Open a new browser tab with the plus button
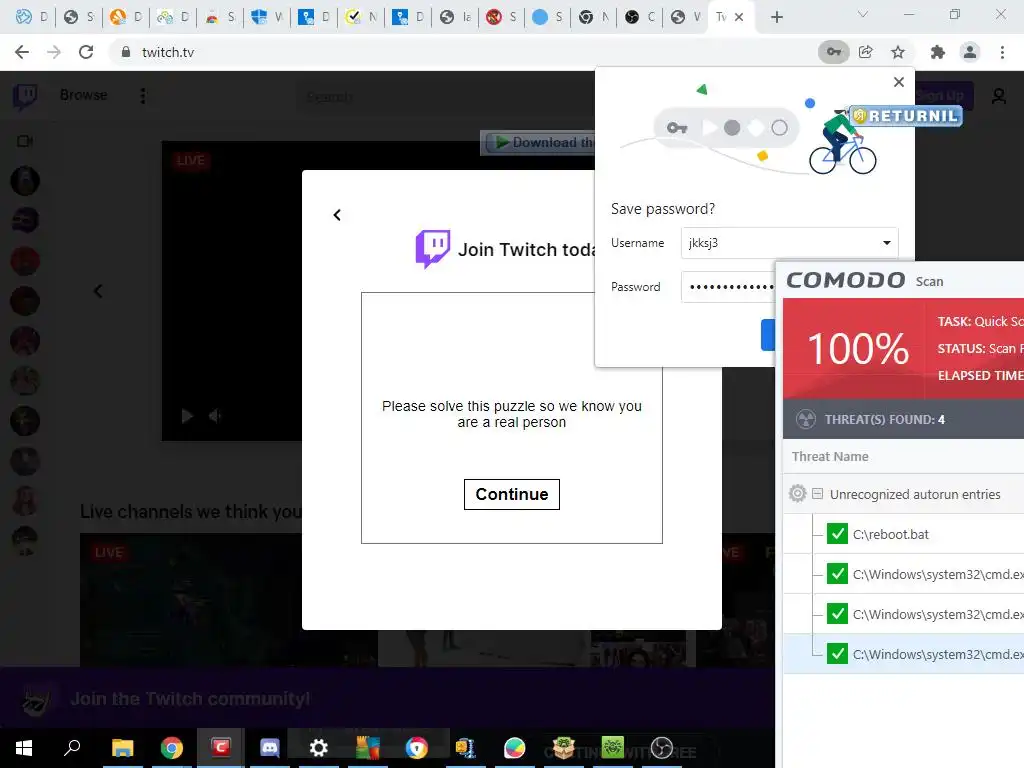This screenshot has width=1024, height=768. 776,17
